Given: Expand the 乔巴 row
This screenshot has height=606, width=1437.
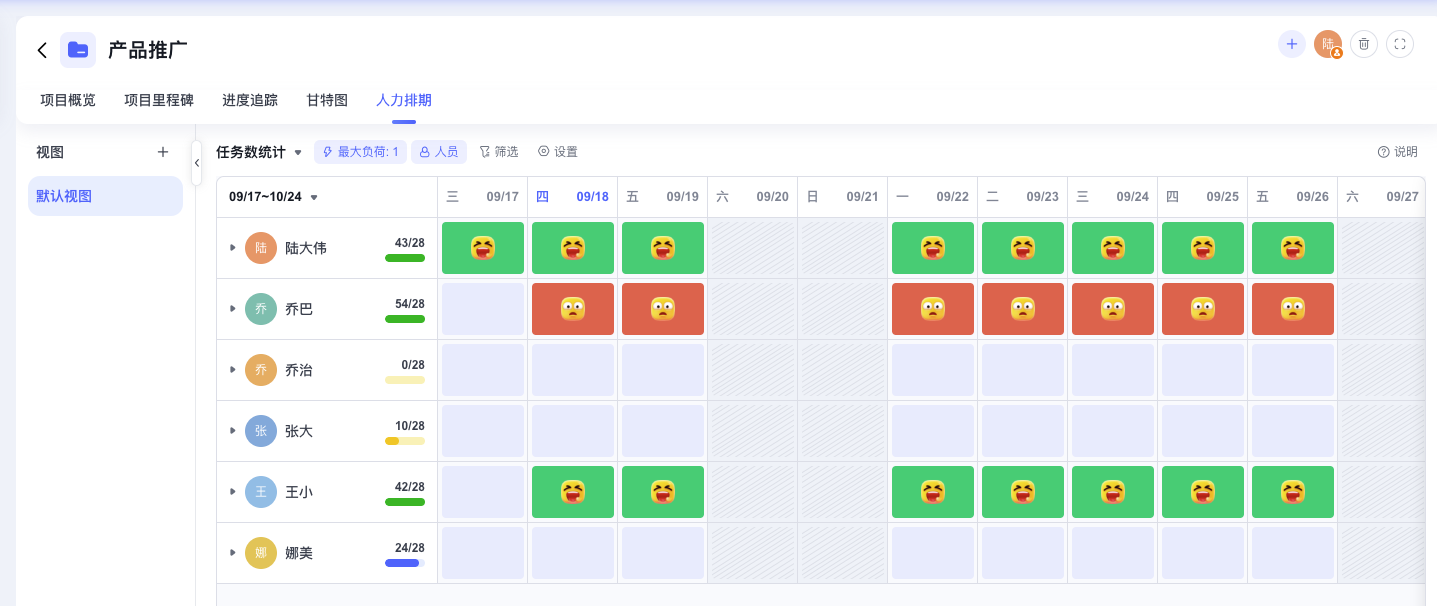Looking at the screenshot, I should 233,309.
